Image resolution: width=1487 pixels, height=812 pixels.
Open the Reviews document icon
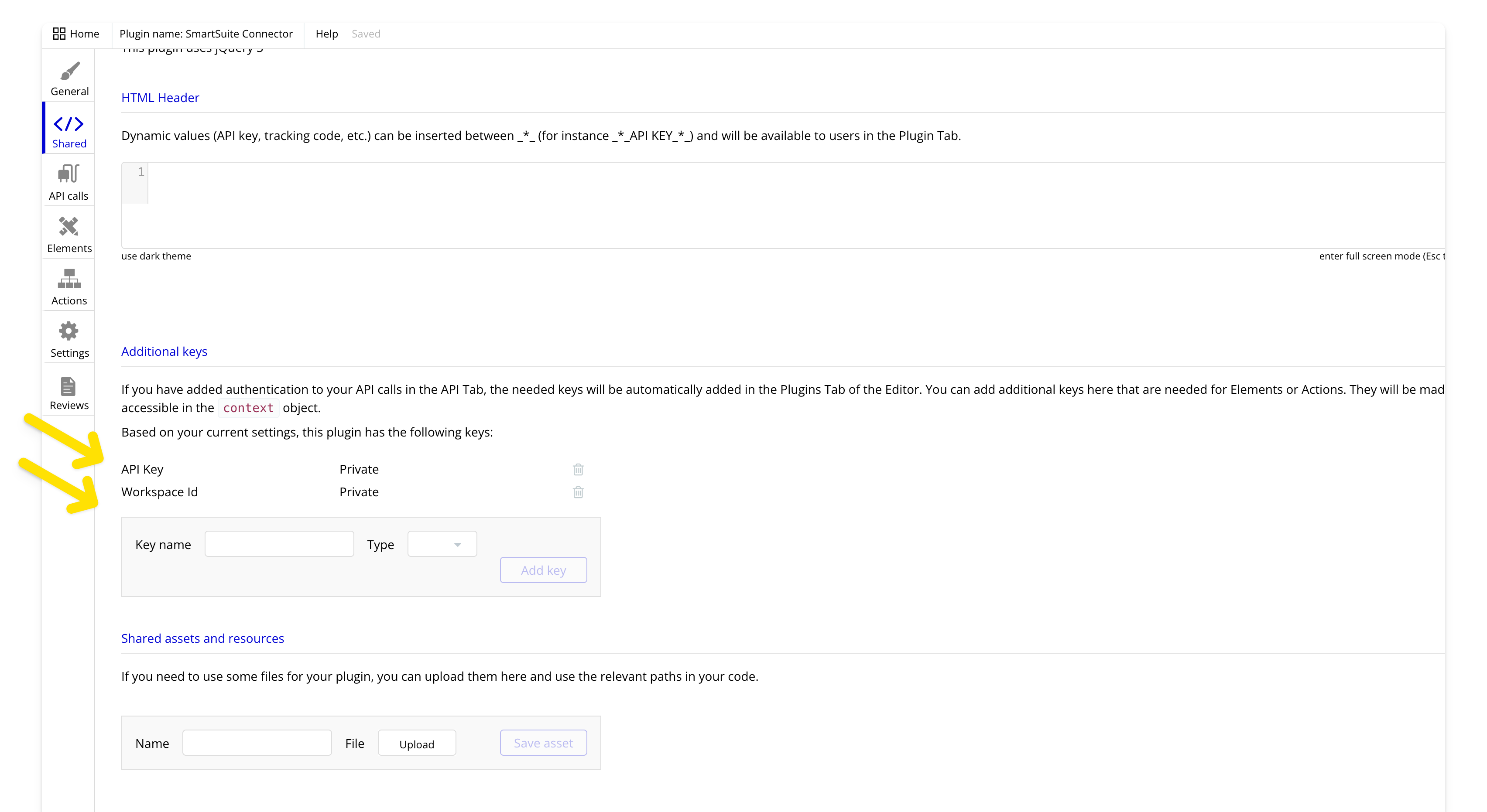click(69, 386)
